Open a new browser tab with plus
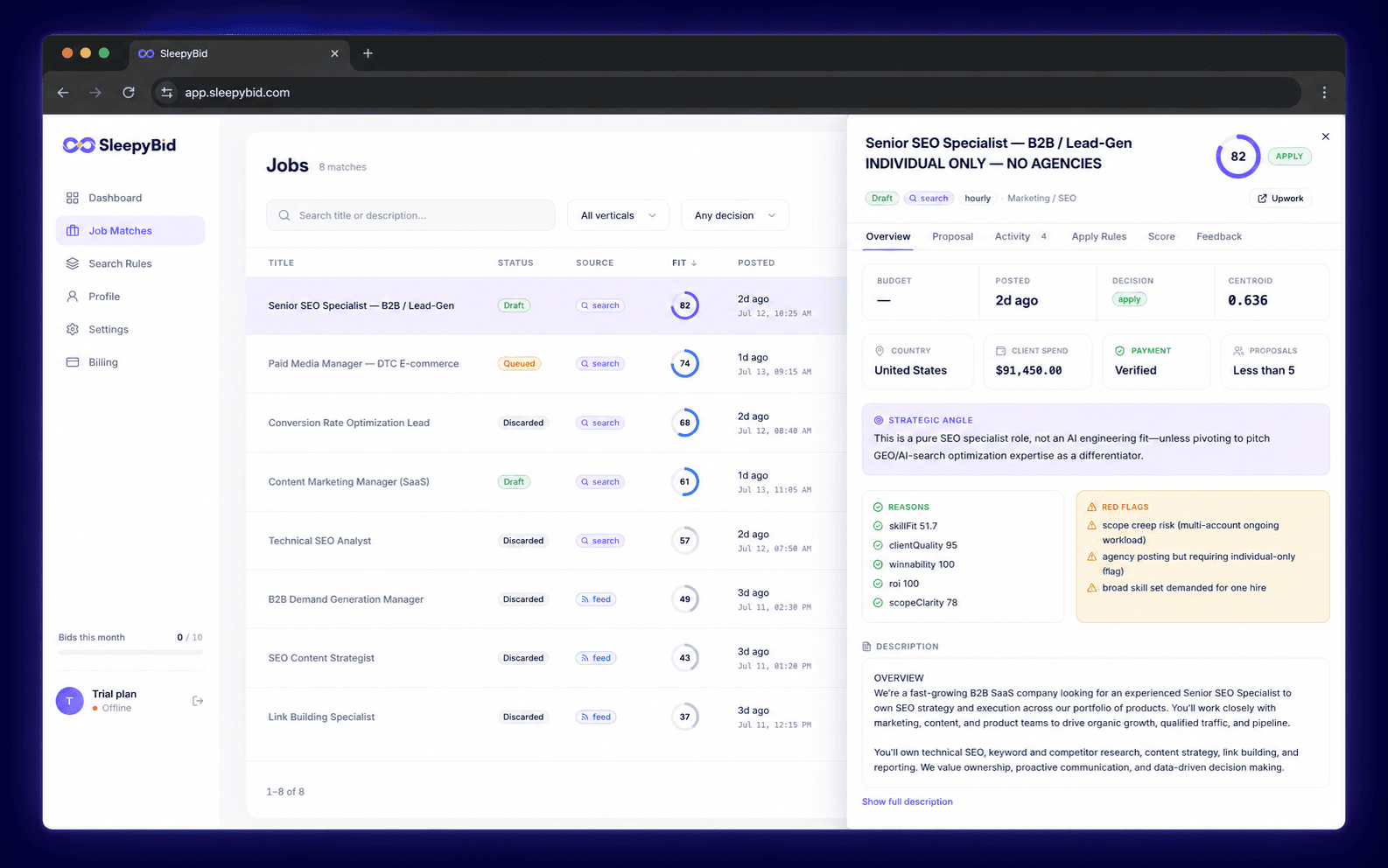The width and height of the screenshot is (1388, 868). tap(368, 53)
